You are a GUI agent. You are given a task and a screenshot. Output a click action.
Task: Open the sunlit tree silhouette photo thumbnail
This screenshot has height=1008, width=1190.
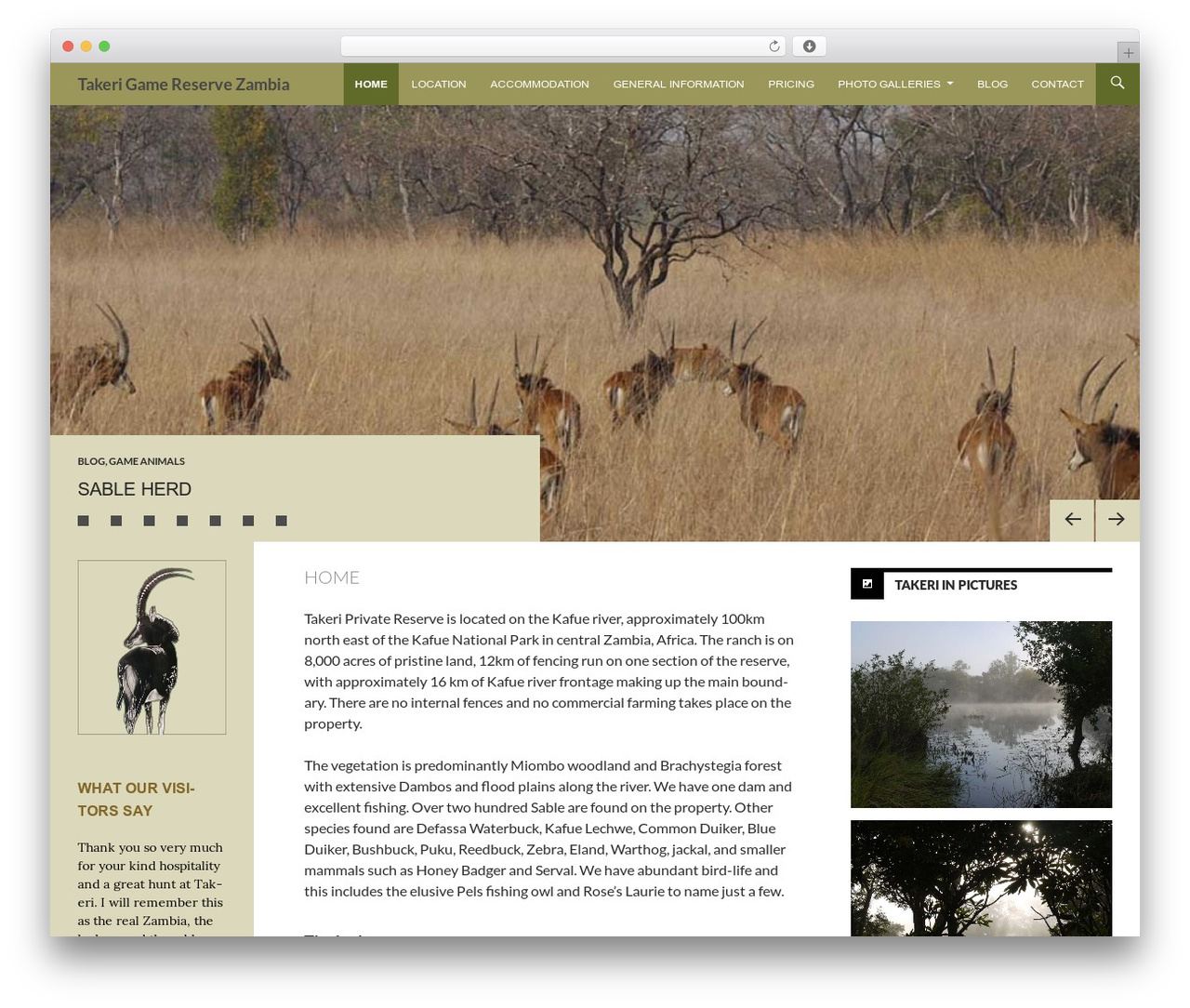click(981, 878)
